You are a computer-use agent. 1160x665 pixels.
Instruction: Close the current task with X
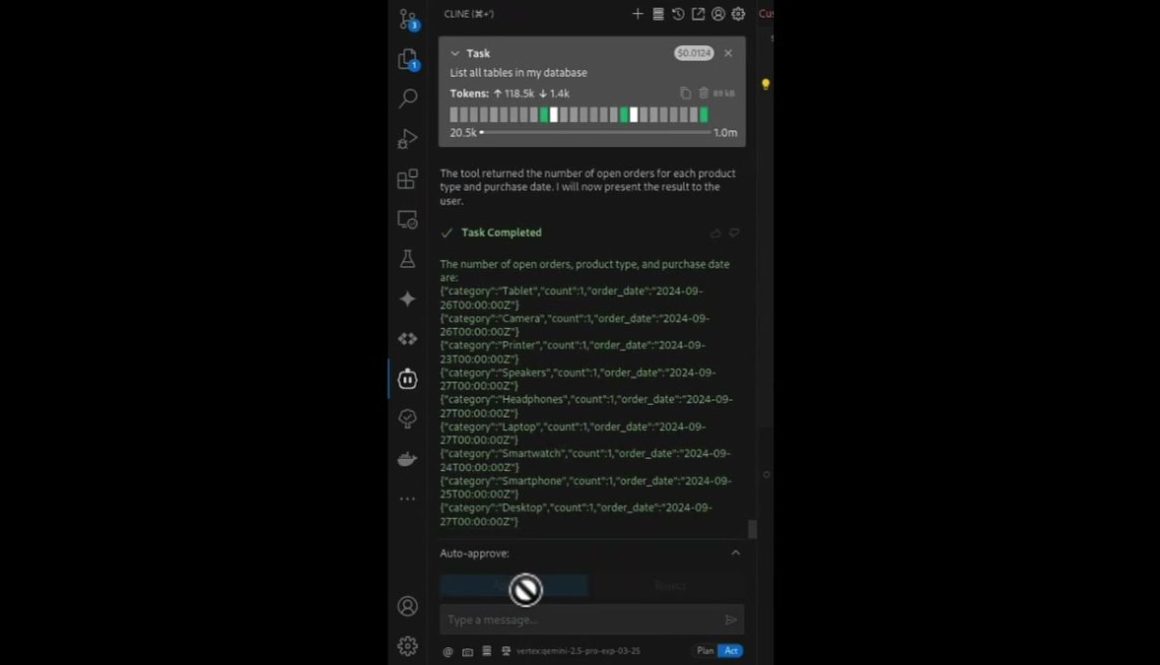(728, 54)
